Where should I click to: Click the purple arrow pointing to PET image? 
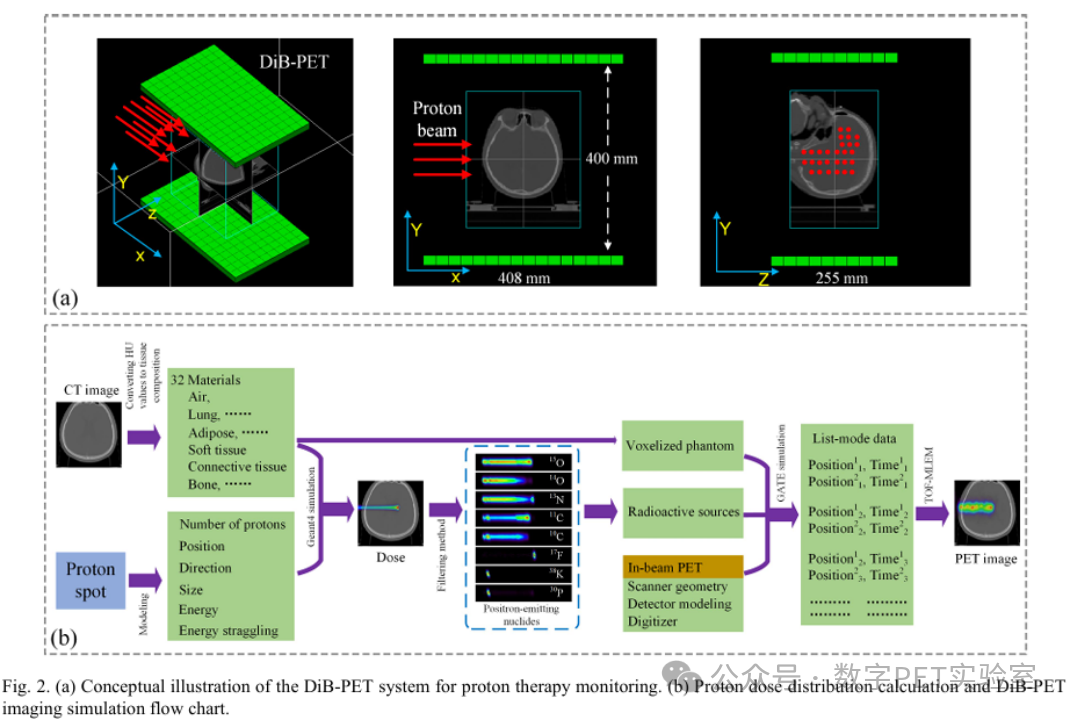[932, 512]
